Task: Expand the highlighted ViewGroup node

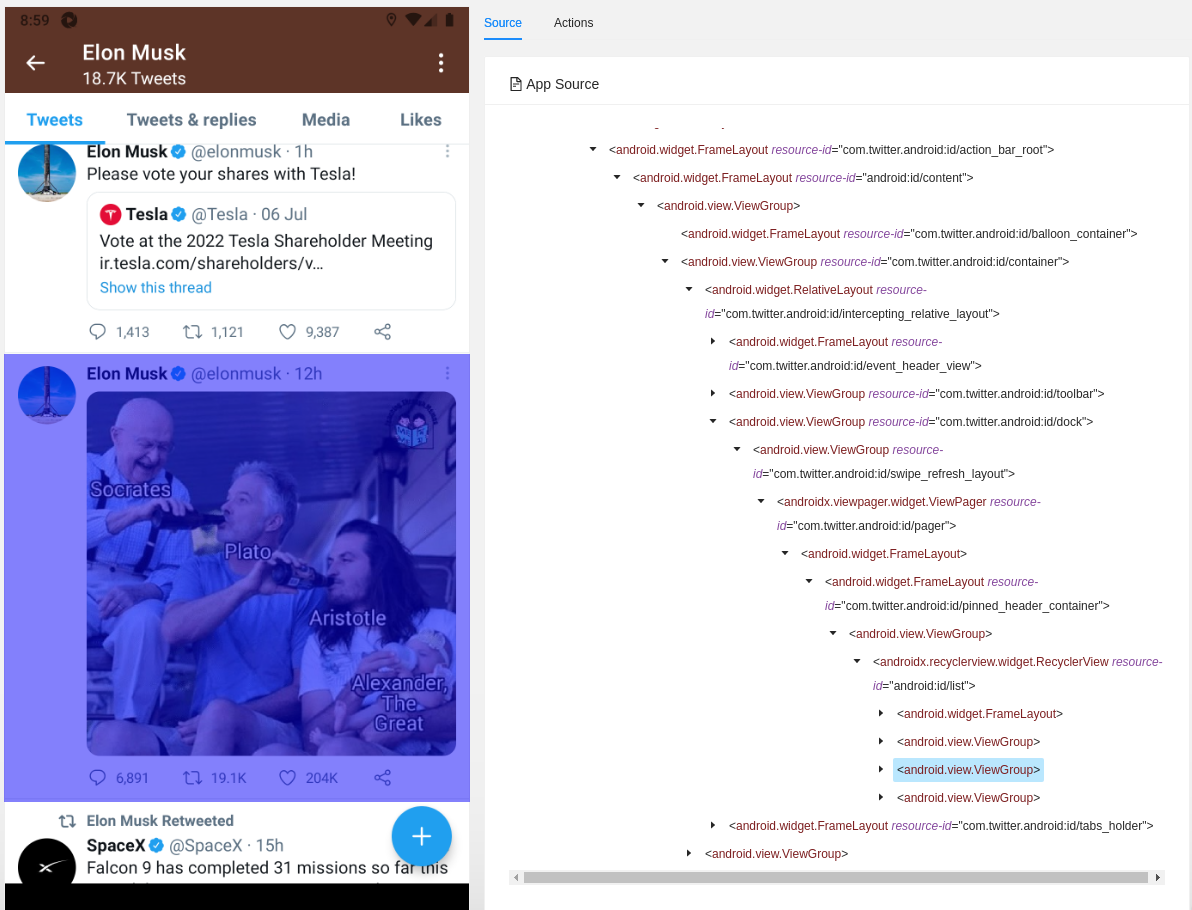Action: (881, 769)
